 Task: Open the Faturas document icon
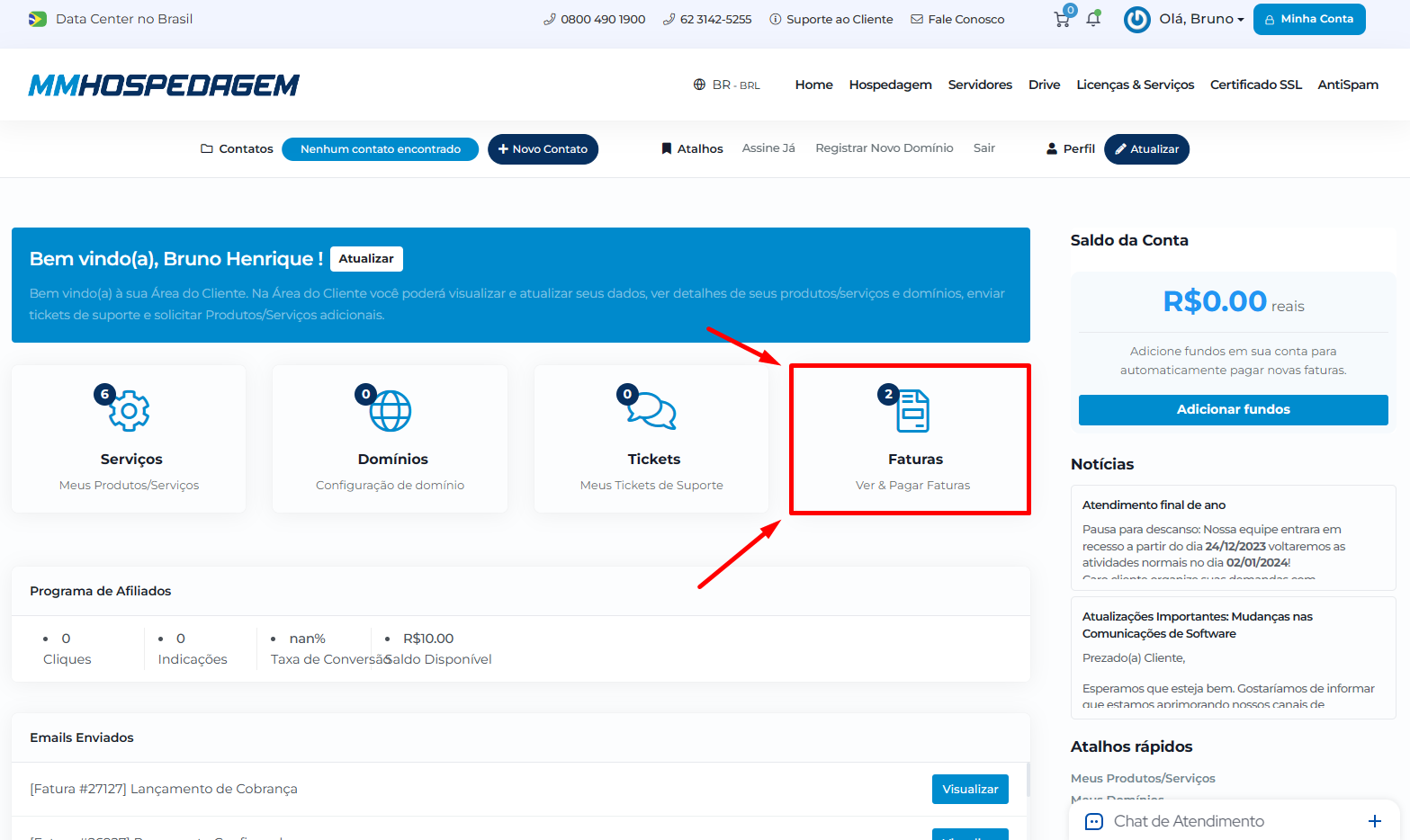[913, 411]
